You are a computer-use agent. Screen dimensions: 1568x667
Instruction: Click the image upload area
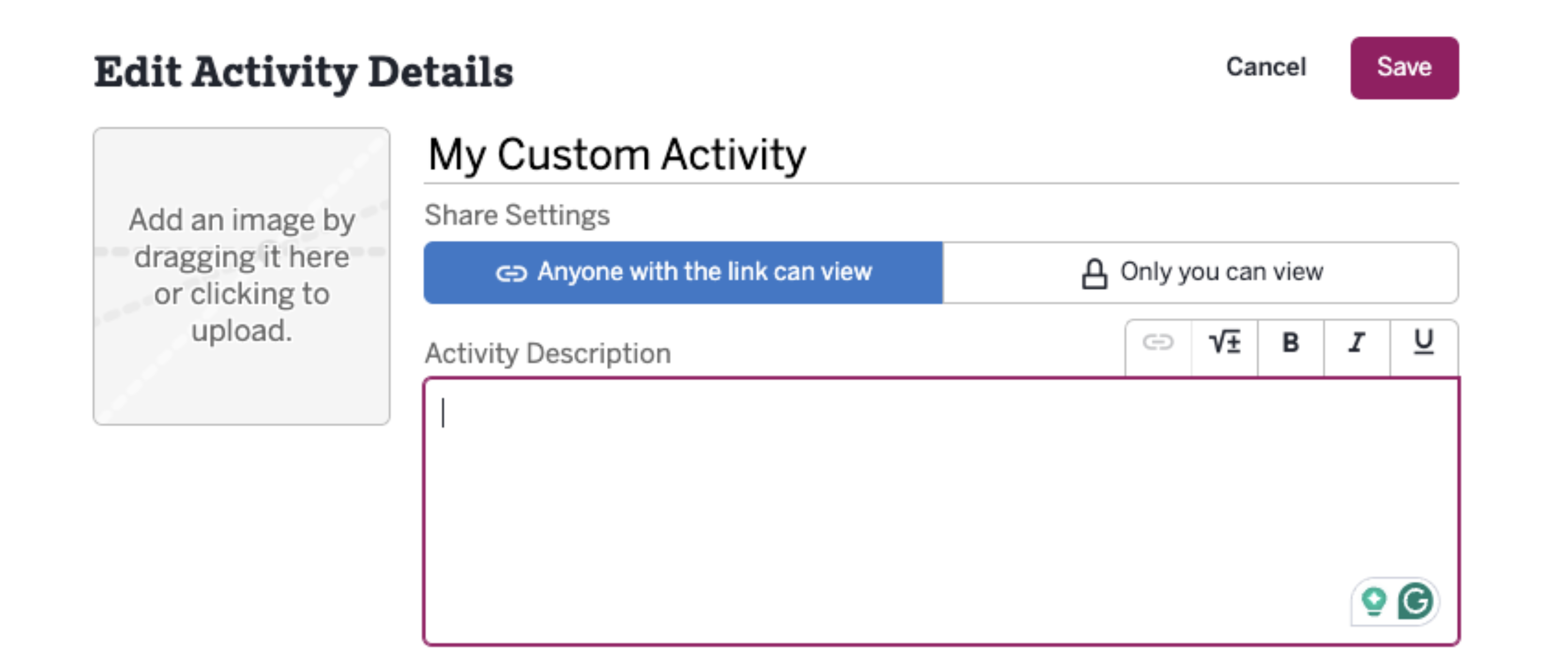pyautogui.click(x=242, y=276)
